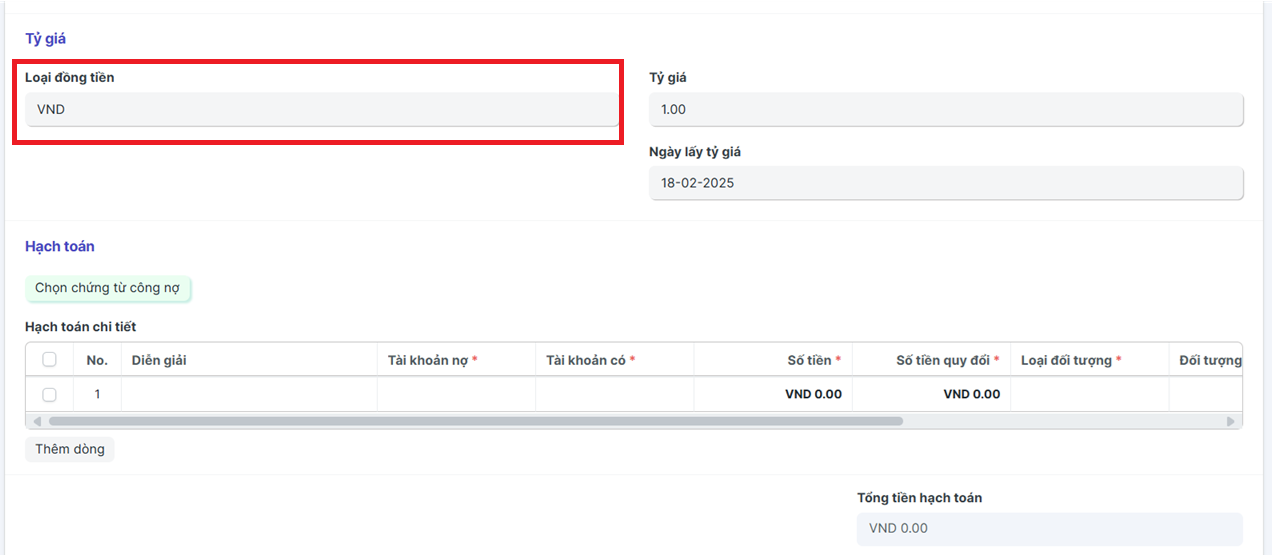
Task: Open Loại đối tượng cell in row 1
Action: coord(1088,394)
